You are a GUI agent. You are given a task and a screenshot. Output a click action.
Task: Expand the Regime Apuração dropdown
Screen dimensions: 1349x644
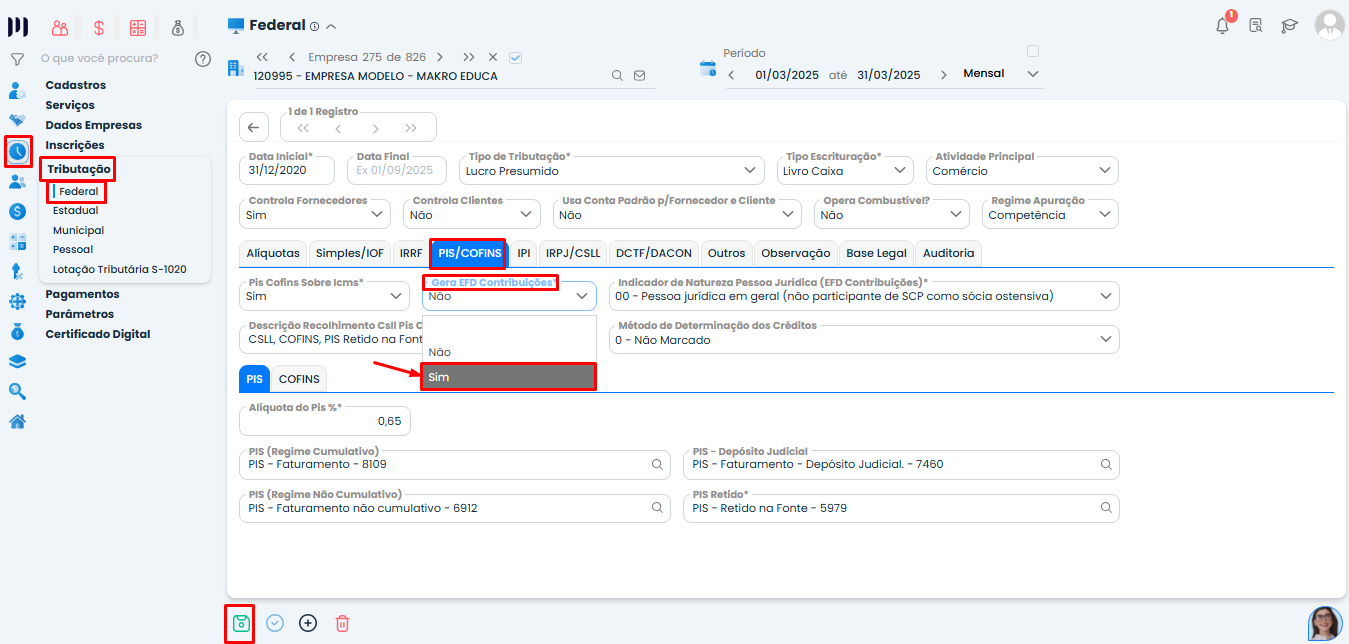tap(1049, 215)
